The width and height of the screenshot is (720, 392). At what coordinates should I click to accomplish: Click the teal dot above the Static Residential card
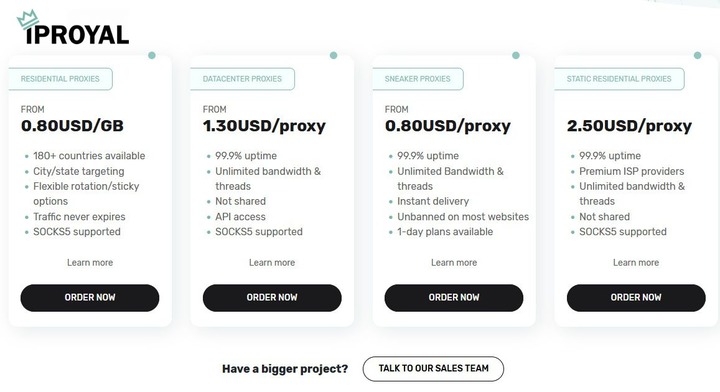point(698,56)
